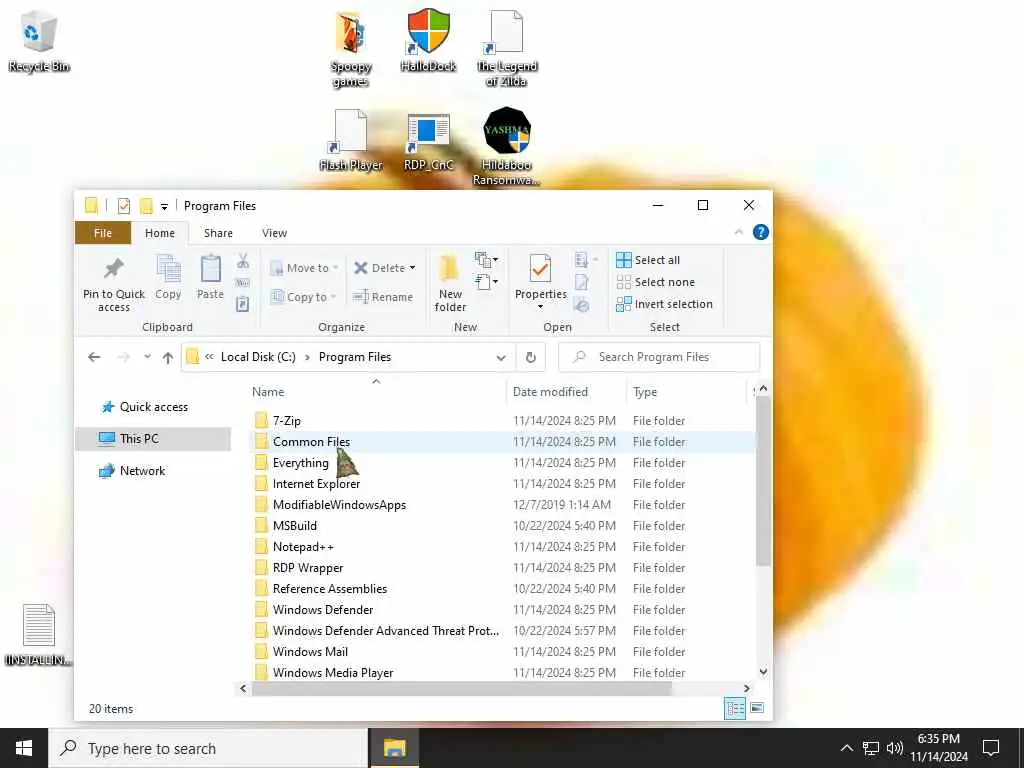
Task: Click File Explorer in the taskbar
Action: pyautogui.click(x=394, y=748)
